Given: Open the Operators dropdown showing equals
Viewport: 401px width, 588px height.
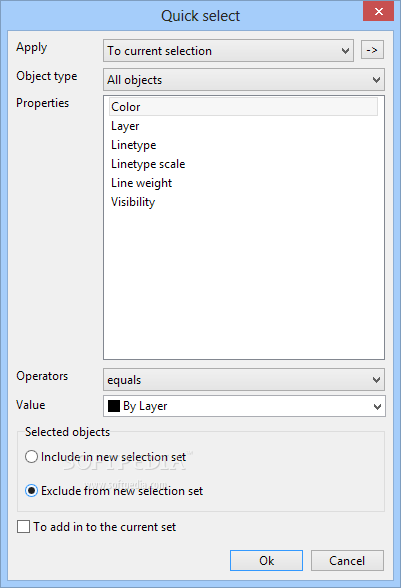Looking at the screenshot, I should tap(244, 380).
